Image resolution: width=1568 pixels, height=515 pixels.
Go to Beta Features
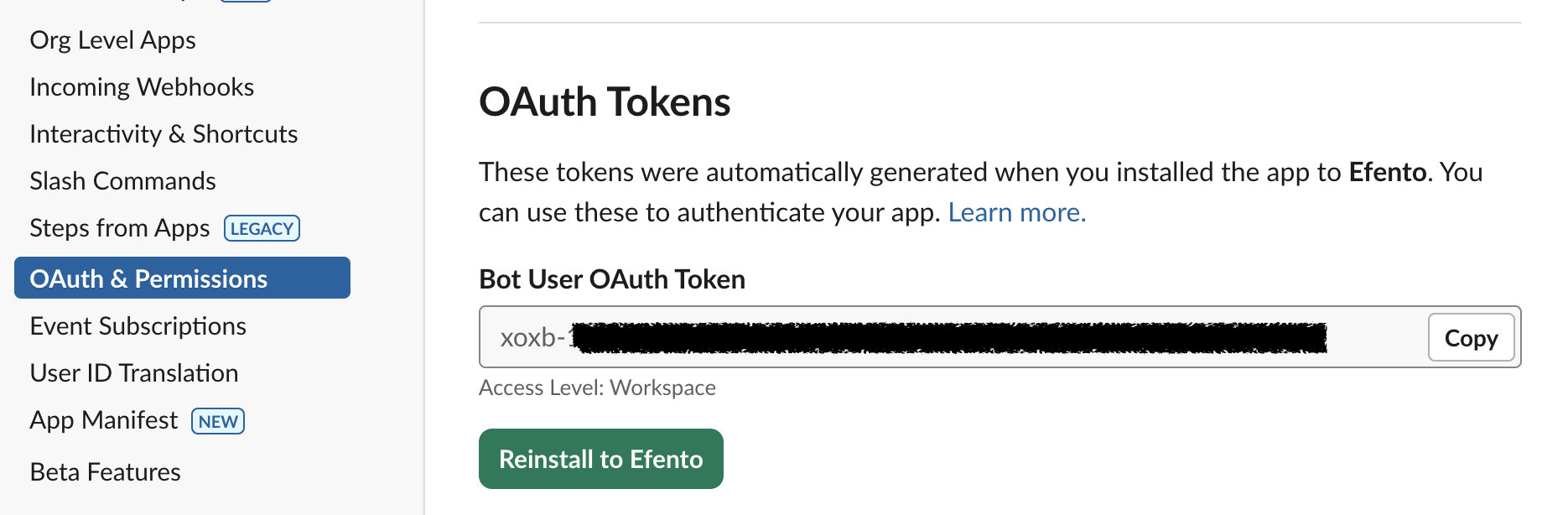105,472
